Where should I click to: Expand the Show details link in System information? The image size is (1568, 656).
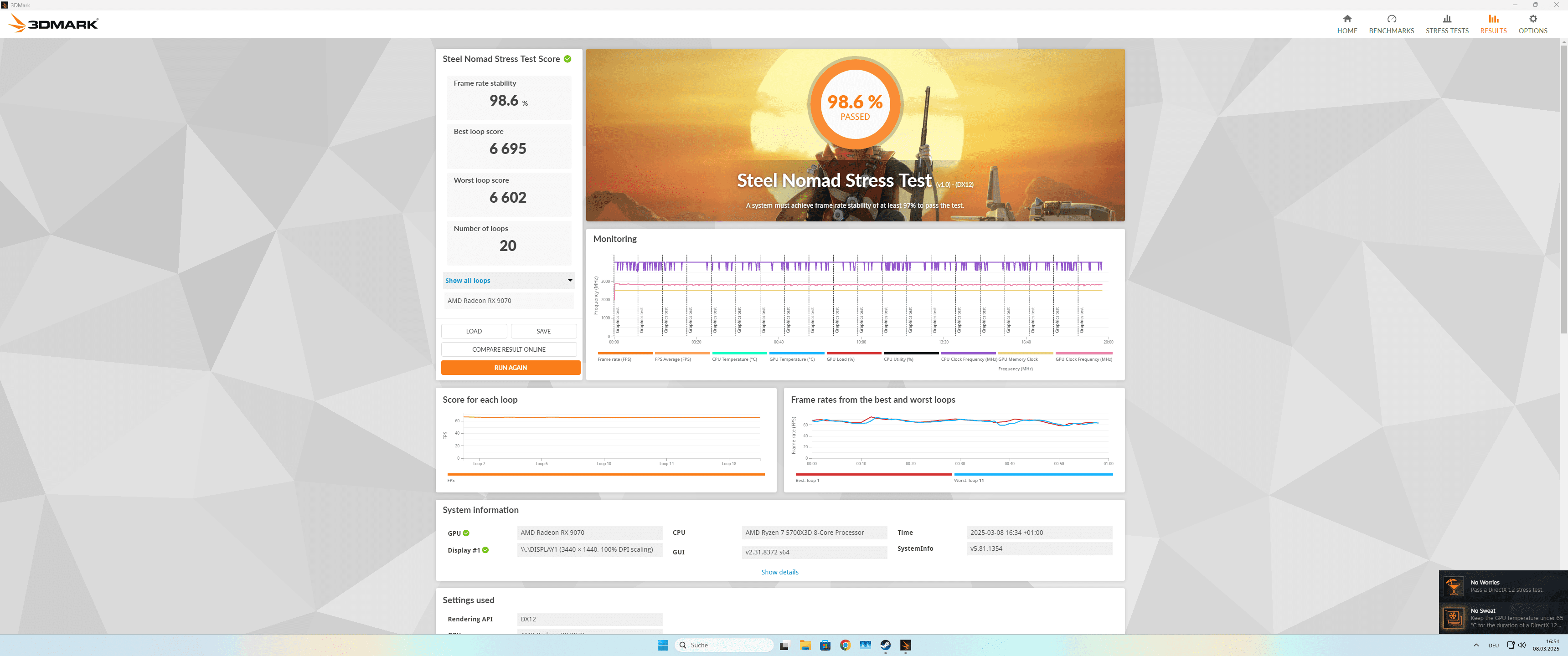pos(779,572)
